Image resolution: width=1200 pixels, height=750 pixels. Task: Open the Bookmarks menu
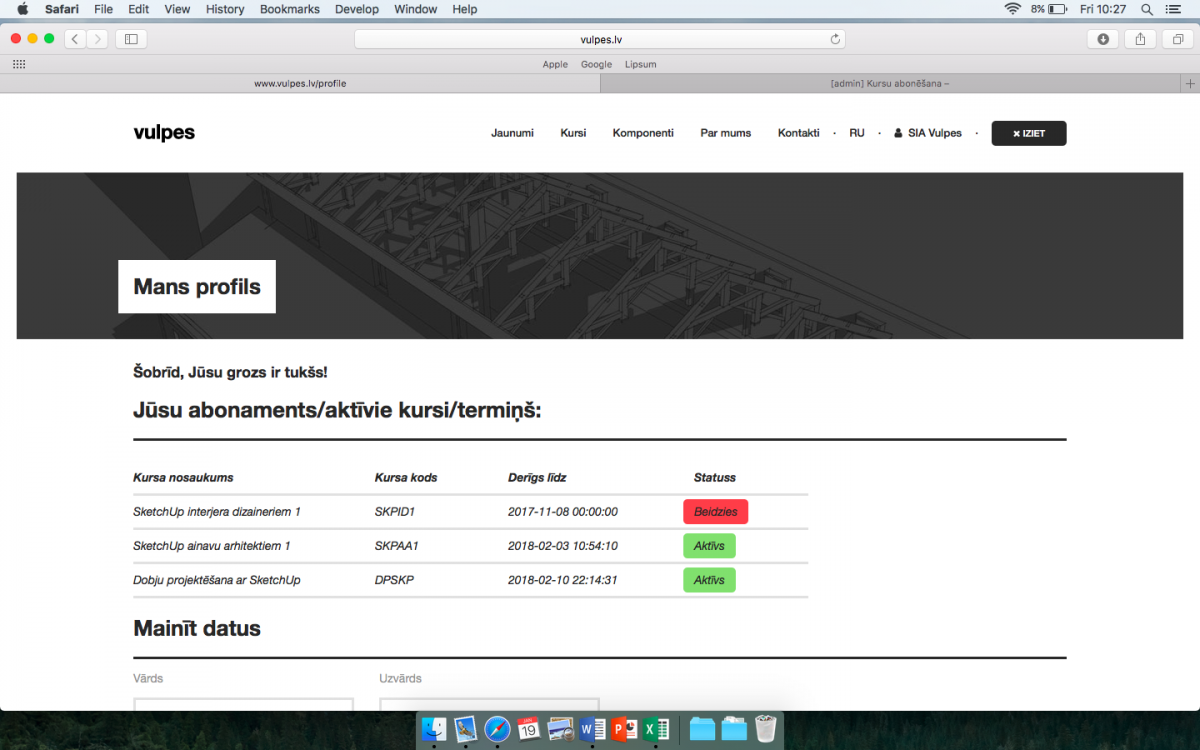[x=289, y=9]
